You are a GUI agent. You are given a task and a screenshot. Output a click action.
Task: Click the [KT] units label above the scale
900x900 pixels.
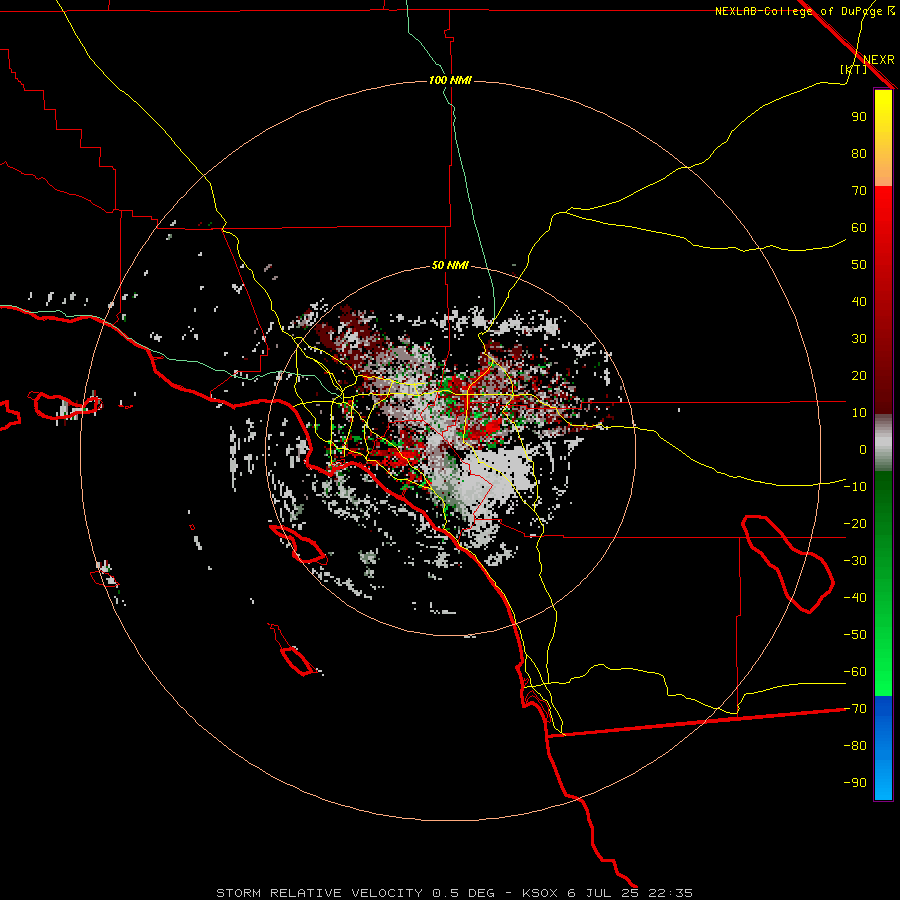[854, 69]
